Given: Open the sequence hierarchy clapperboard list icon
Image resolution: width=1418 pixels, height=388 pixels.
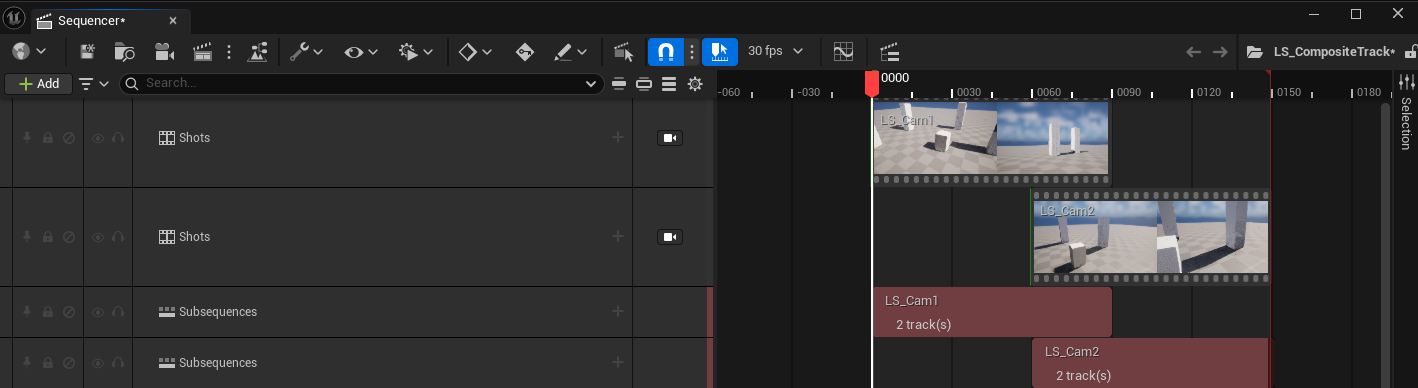Looking at the screenshot, I should [889, 51].
